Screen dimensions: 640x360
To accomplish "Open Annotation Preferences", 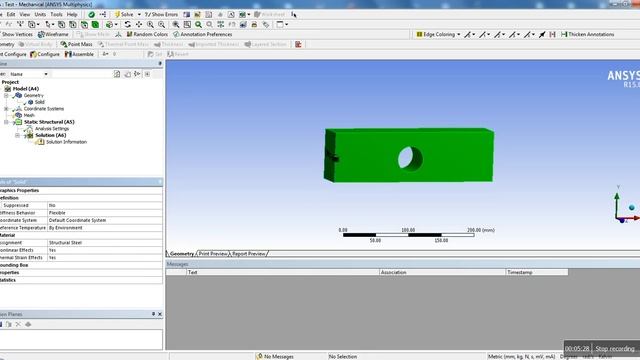I will click(202, 34).
